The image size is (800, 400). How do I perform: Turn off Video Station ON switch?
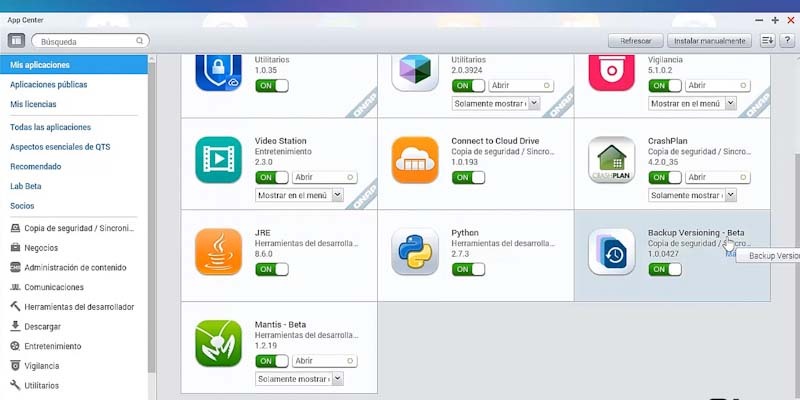click(x=272, y=178)
